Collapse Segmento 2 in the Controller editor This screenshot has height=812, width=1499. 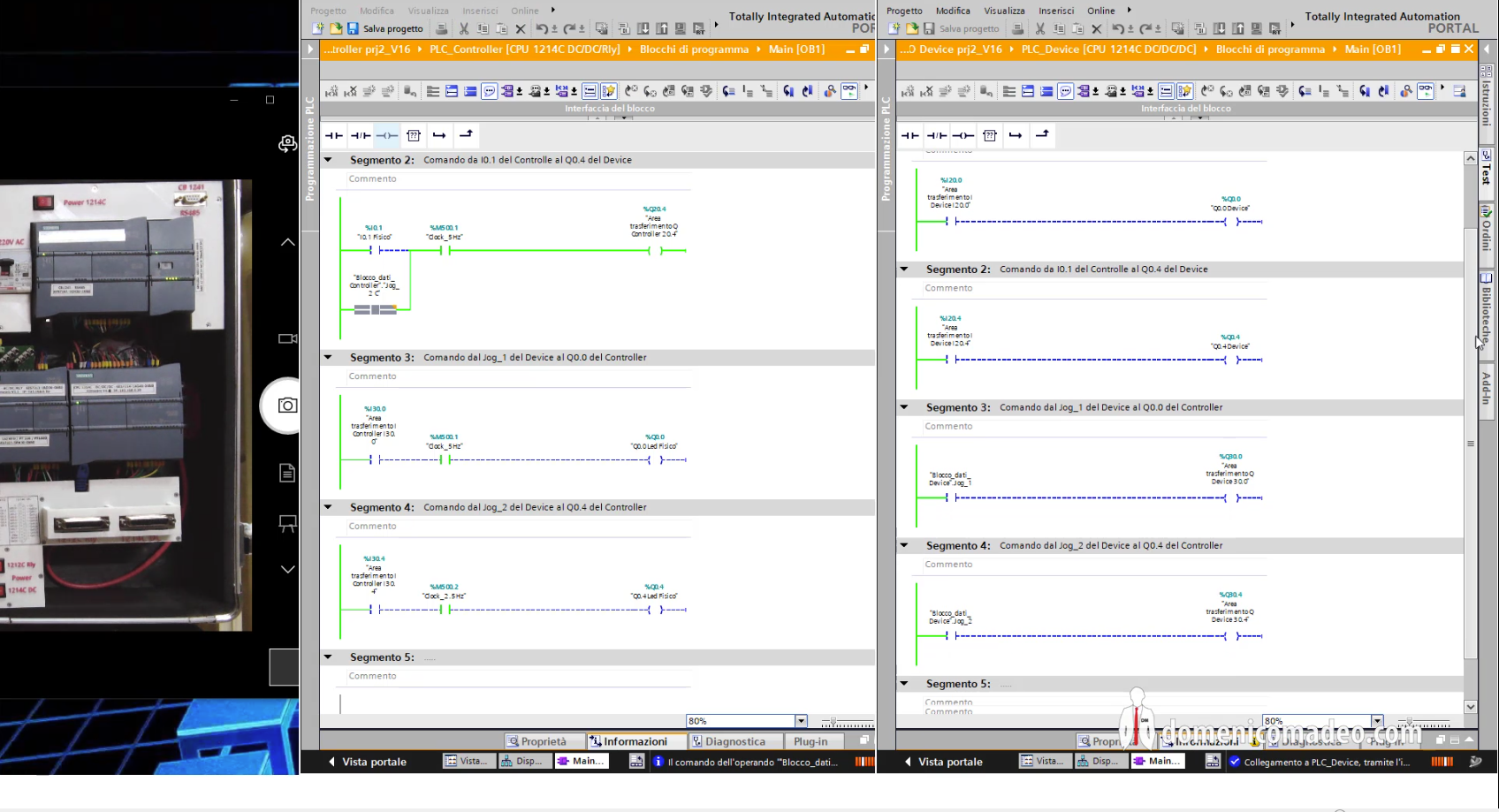pyautogui.click(x=328, y=160)
